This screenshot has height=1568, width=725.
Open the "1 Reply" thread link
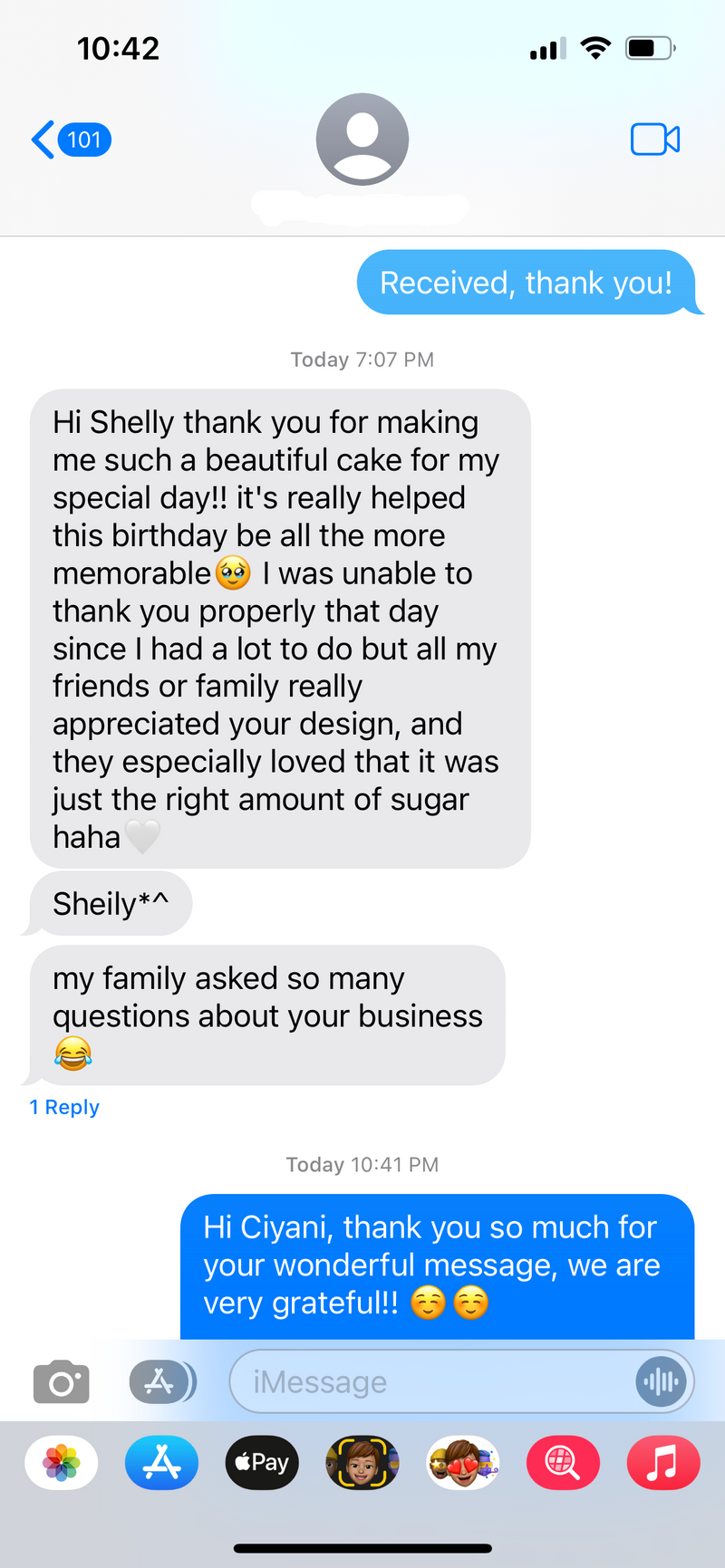click(x=64, y=1107)
